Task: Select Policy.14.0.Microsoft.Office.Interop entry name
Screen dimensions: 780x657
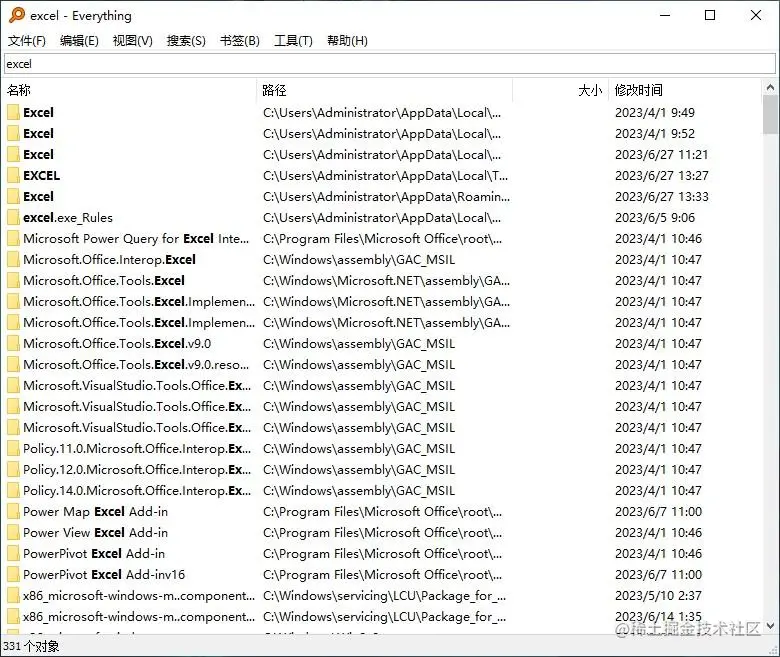Action: point(137,490)
